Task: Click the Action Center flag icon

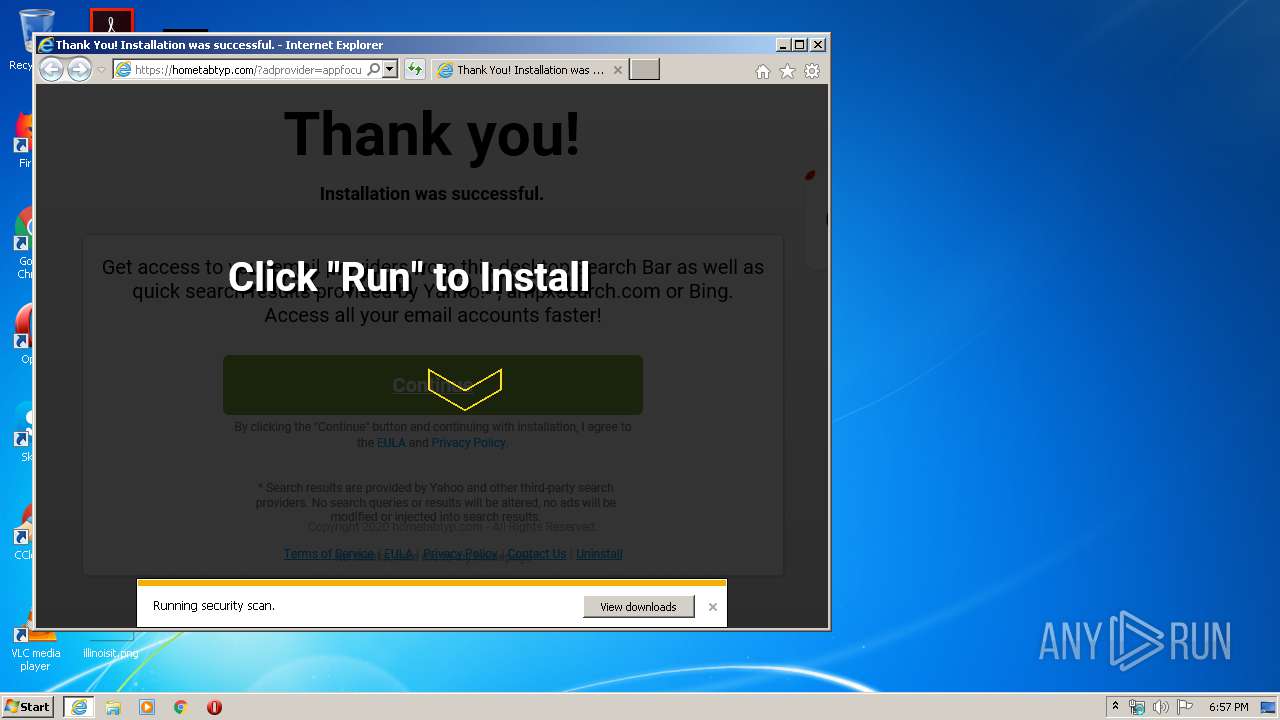Action: [1185, 707]
